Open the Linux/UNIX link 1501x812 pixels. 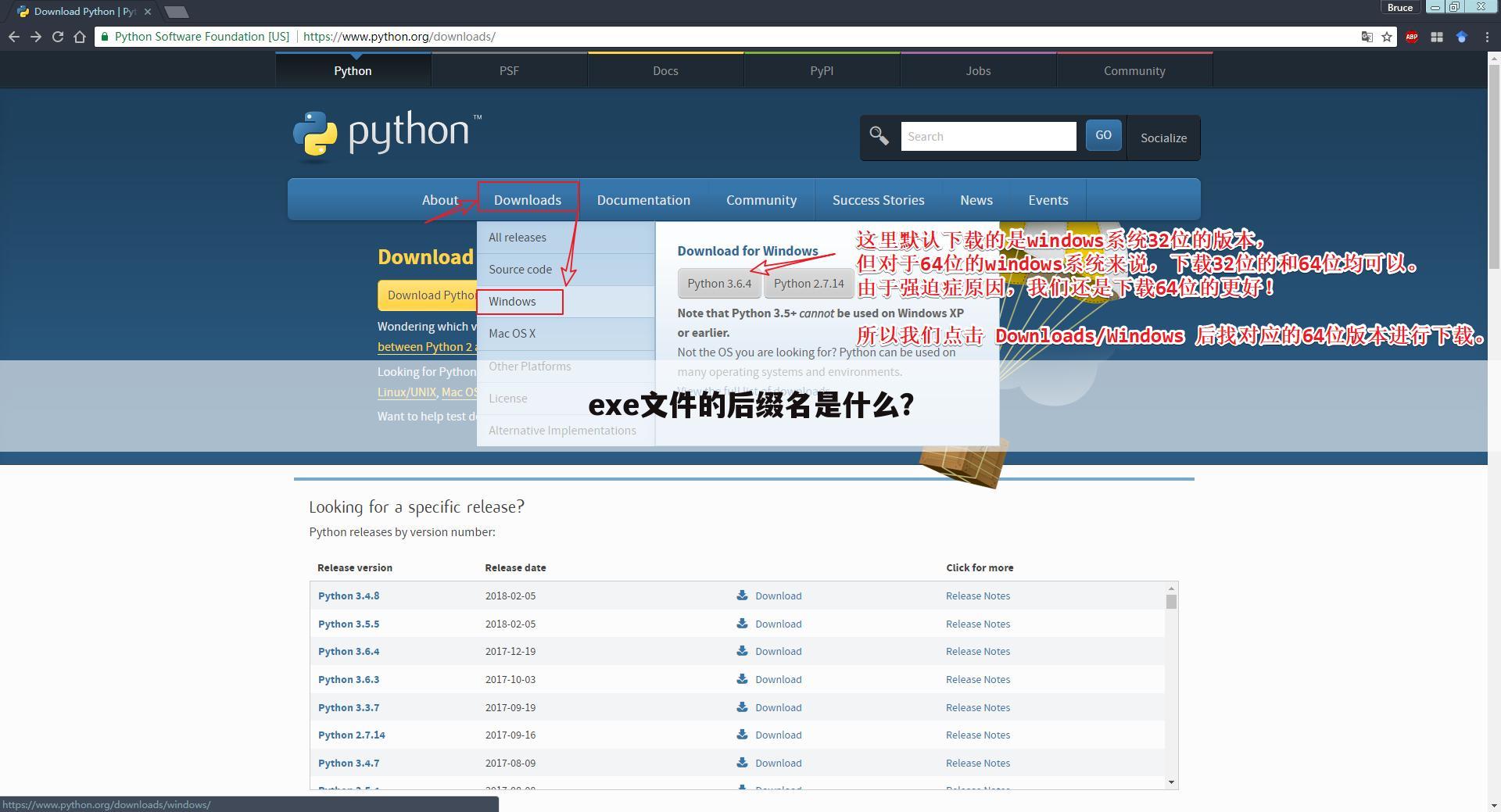(x=407, y=392)
